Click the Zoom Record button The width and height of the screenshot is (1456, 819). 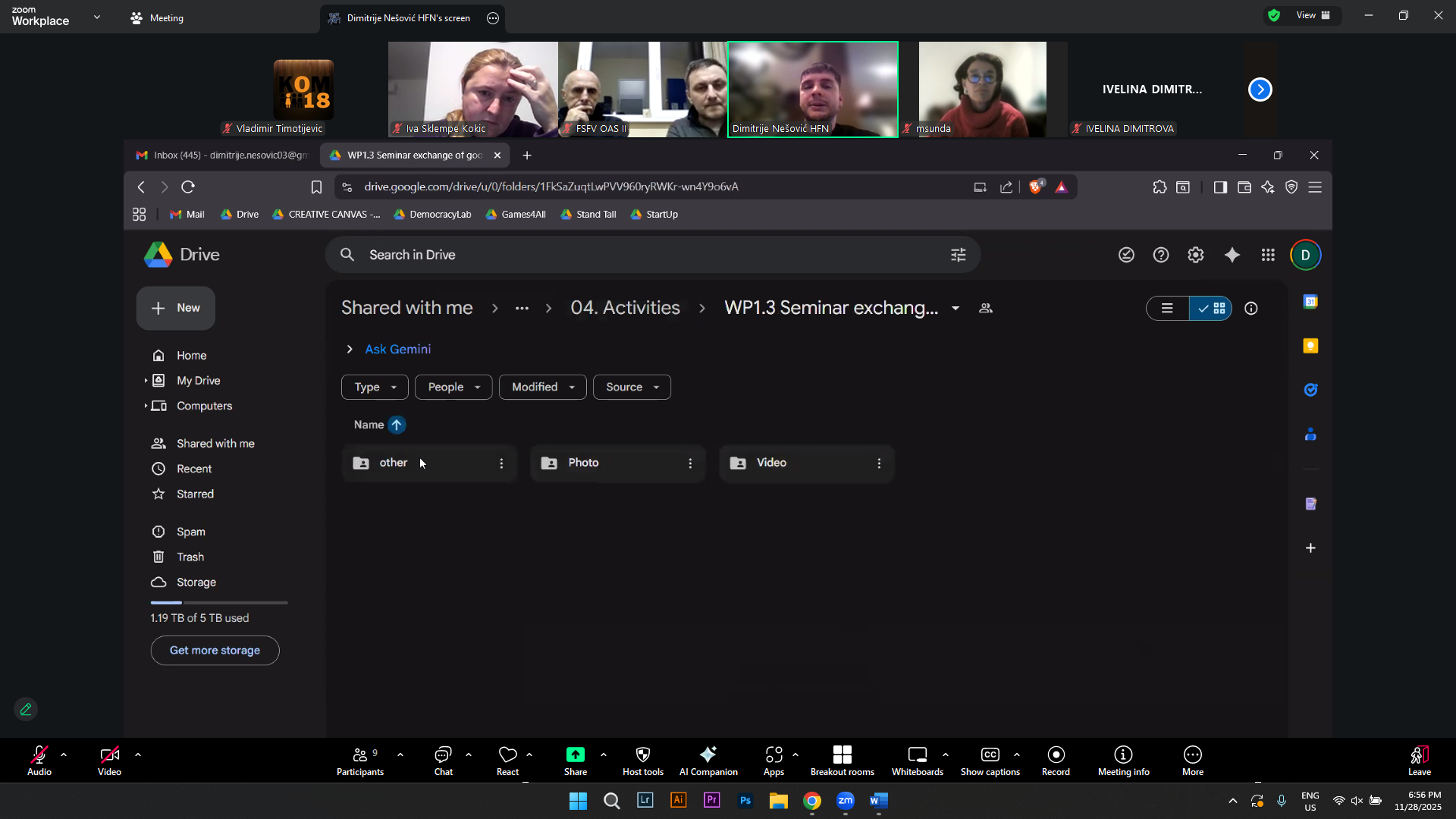pos(1056,760)
